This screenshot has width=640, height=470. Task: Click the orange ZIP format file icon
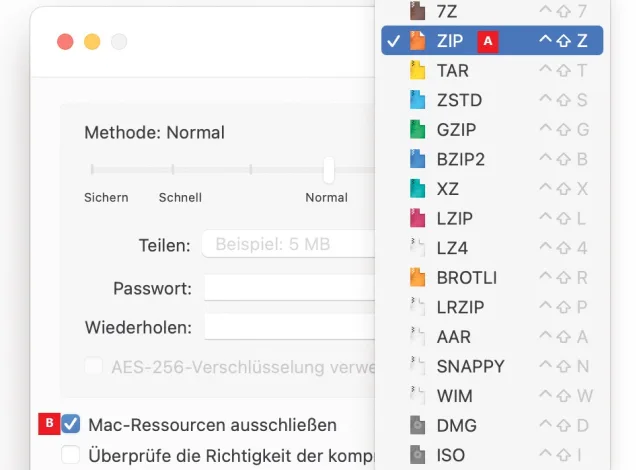point(418,41)
